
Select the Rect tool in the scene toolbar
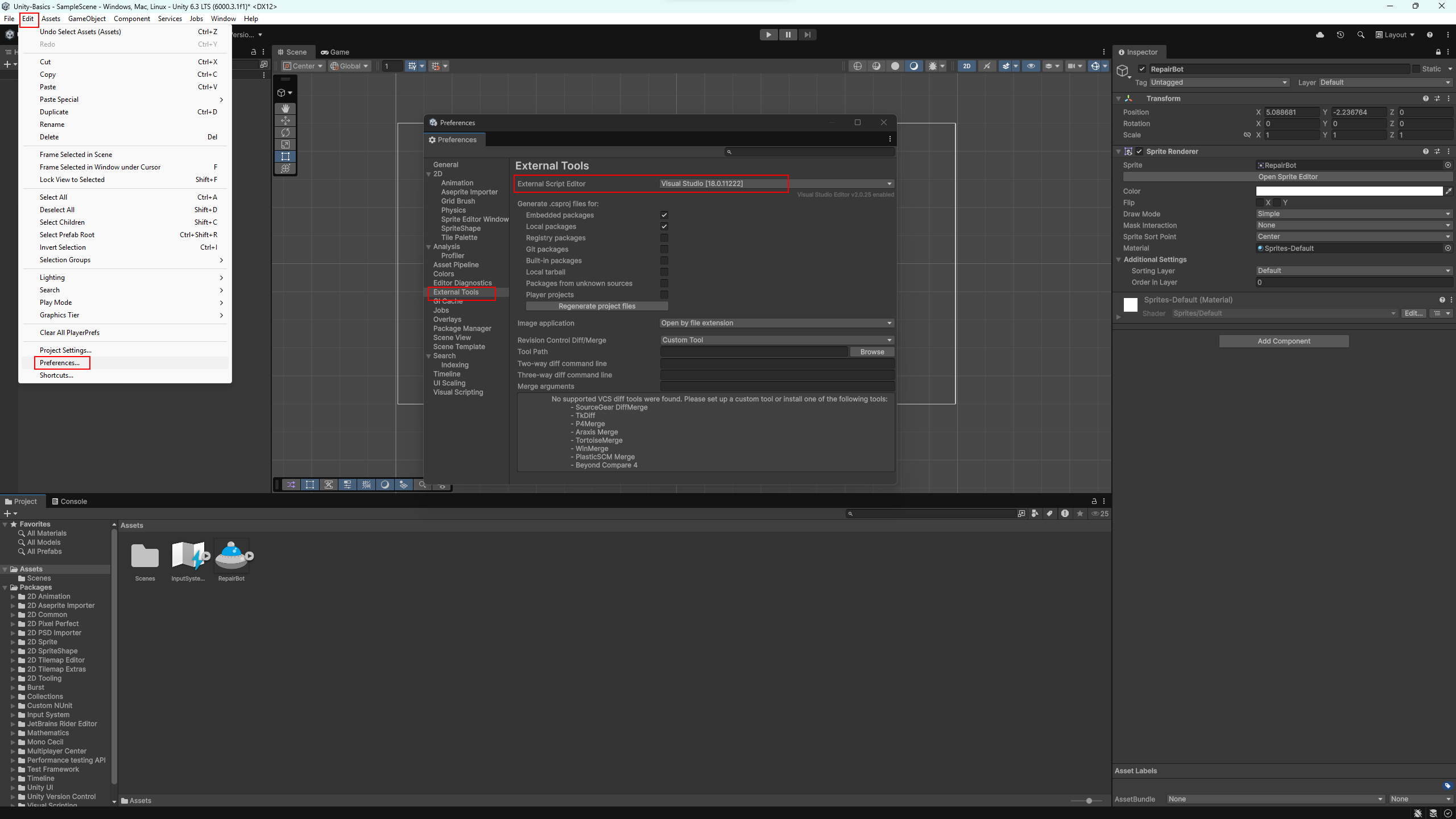coord(286,156)
